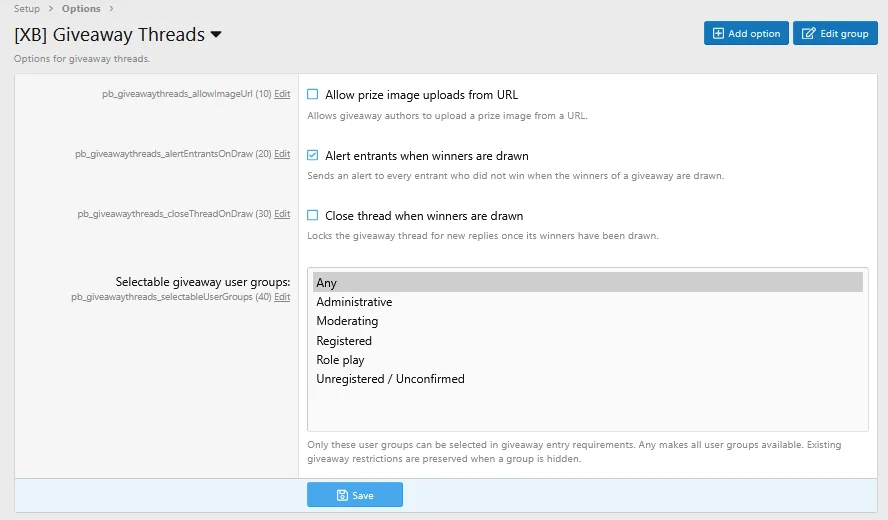The width and height of the screenshot is (888, 520).
Task: Edit the allowImageUrl option
Action: point(282,94)
